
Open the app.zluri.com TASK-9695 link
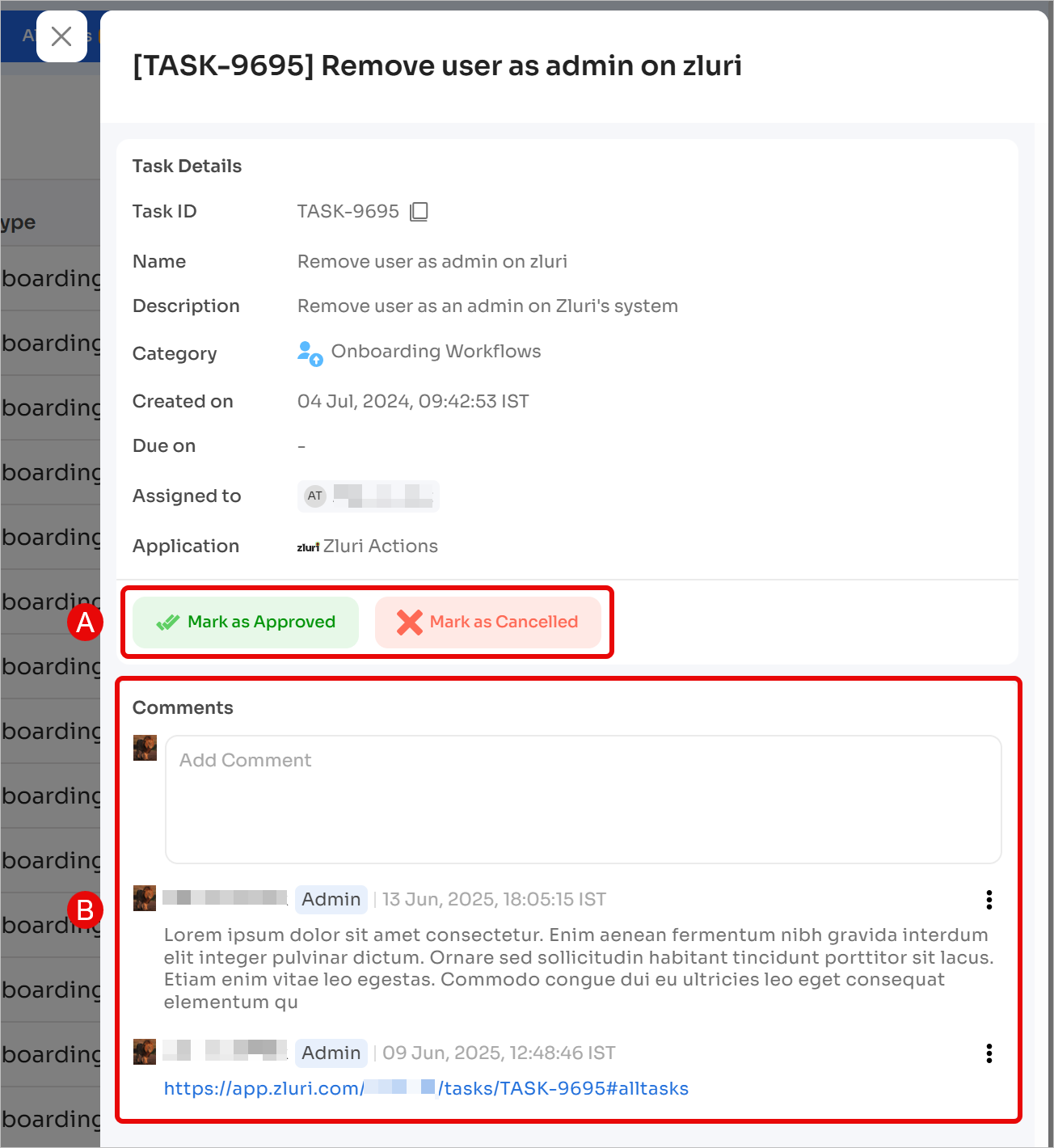(426, 1088)
